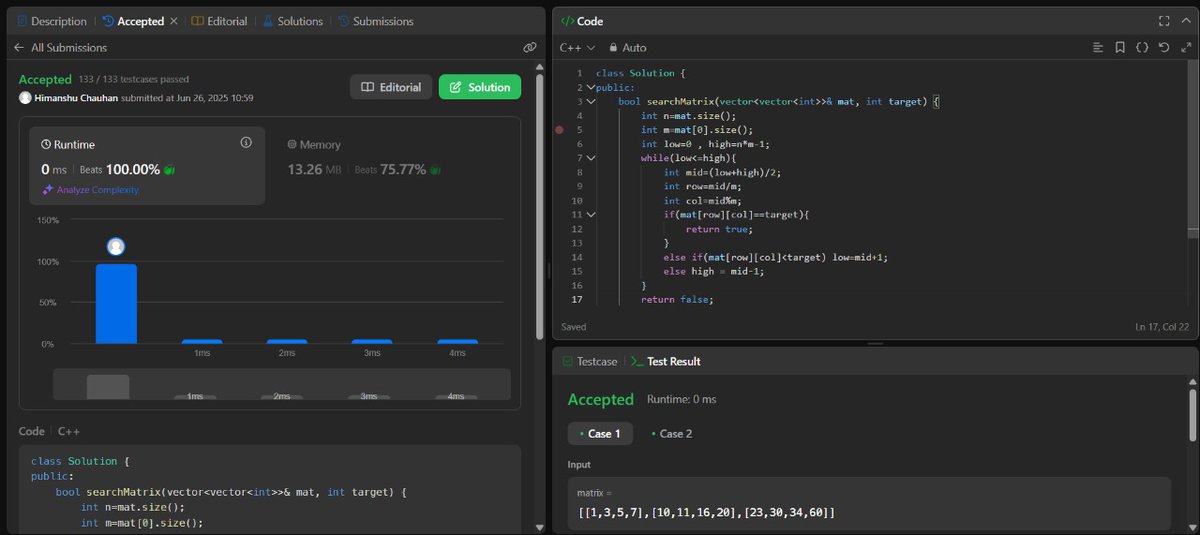Collapse the Code panel with the up chevron
This screenshot has height=535, width=1200.
pyautogui.click(x=1186, y=21)
